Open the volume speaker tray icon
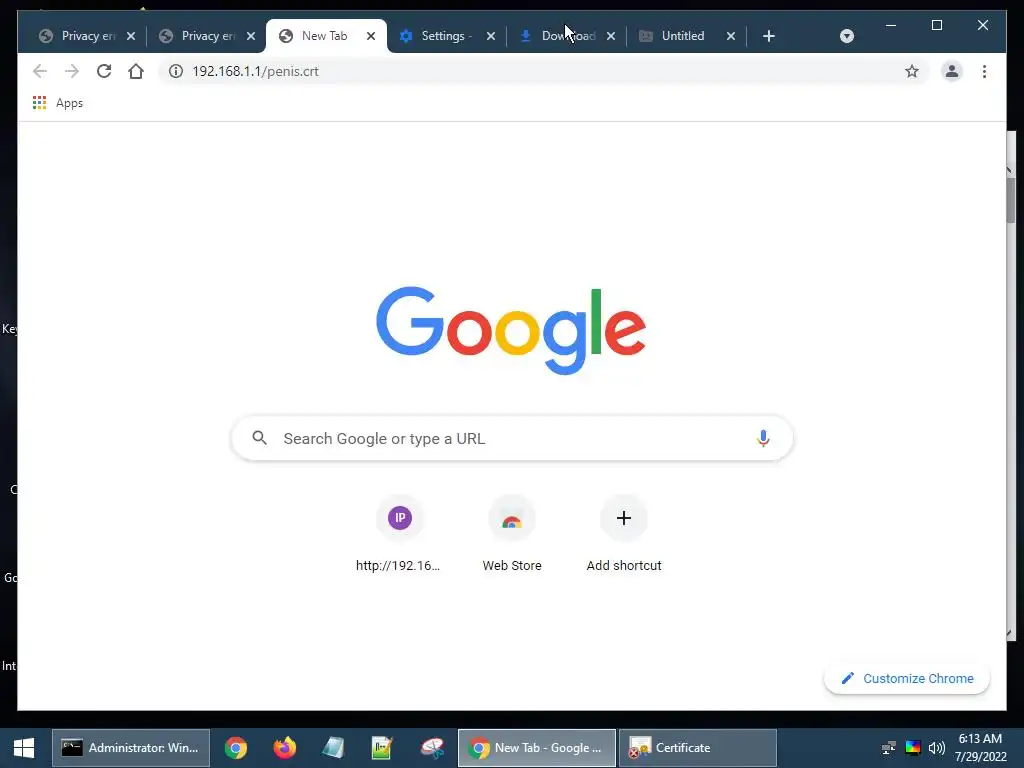 pyautogui.click(x=936, y=748)
